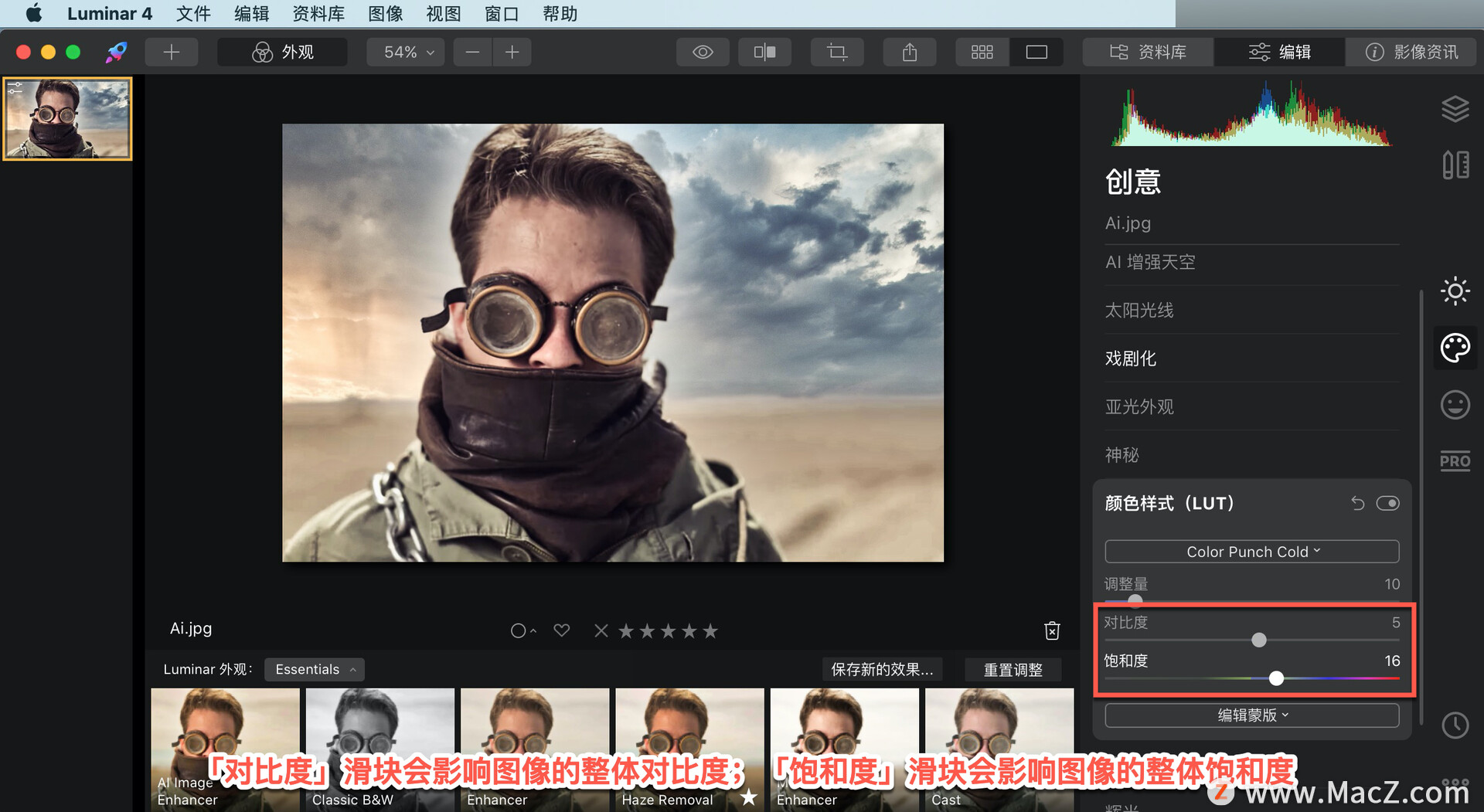1484x812 pixels.
Task: Open the 图像 menu
Action: point(385,13)
